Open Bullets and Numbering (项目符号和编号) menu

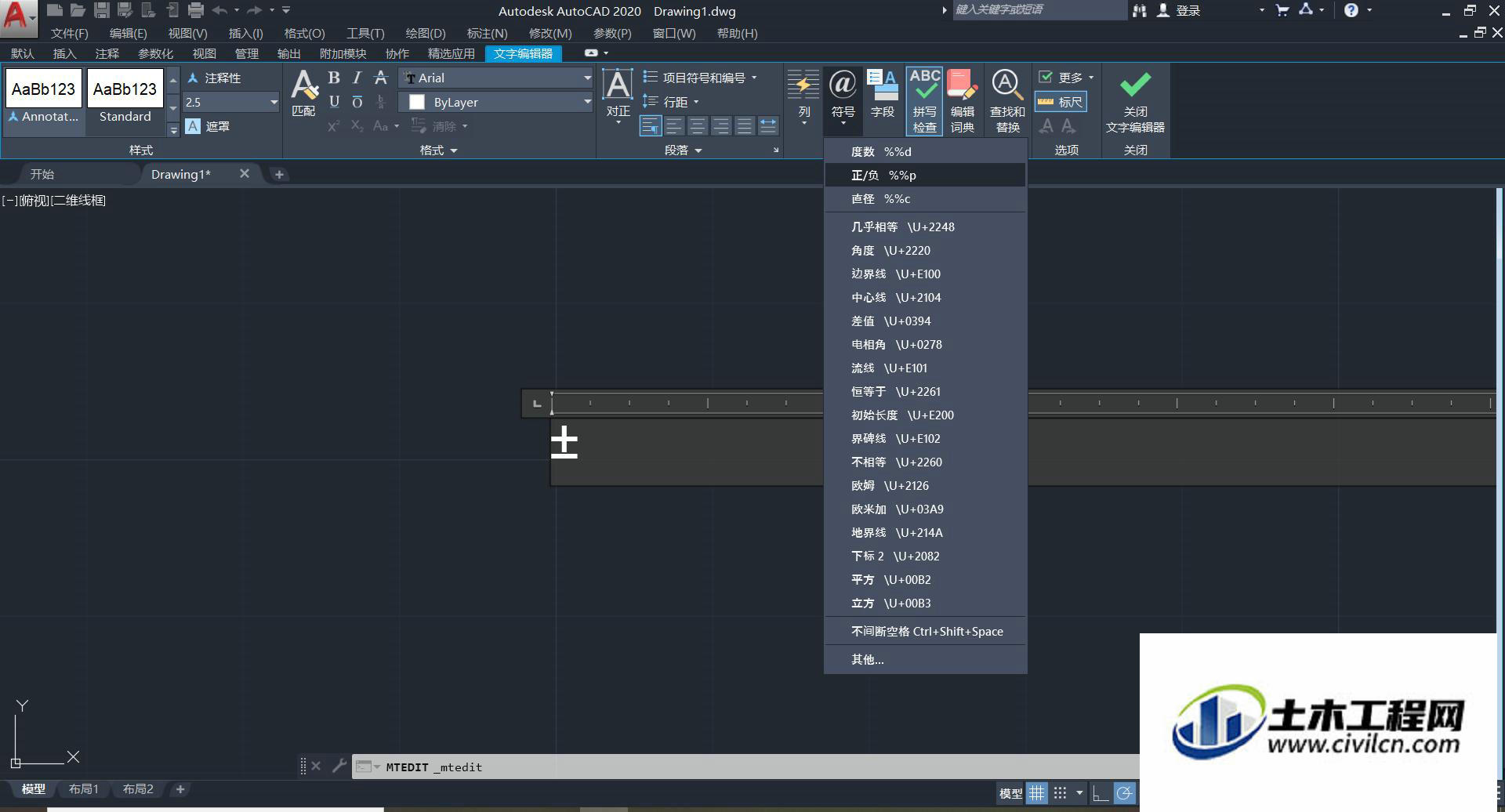(x=700, y=78)
